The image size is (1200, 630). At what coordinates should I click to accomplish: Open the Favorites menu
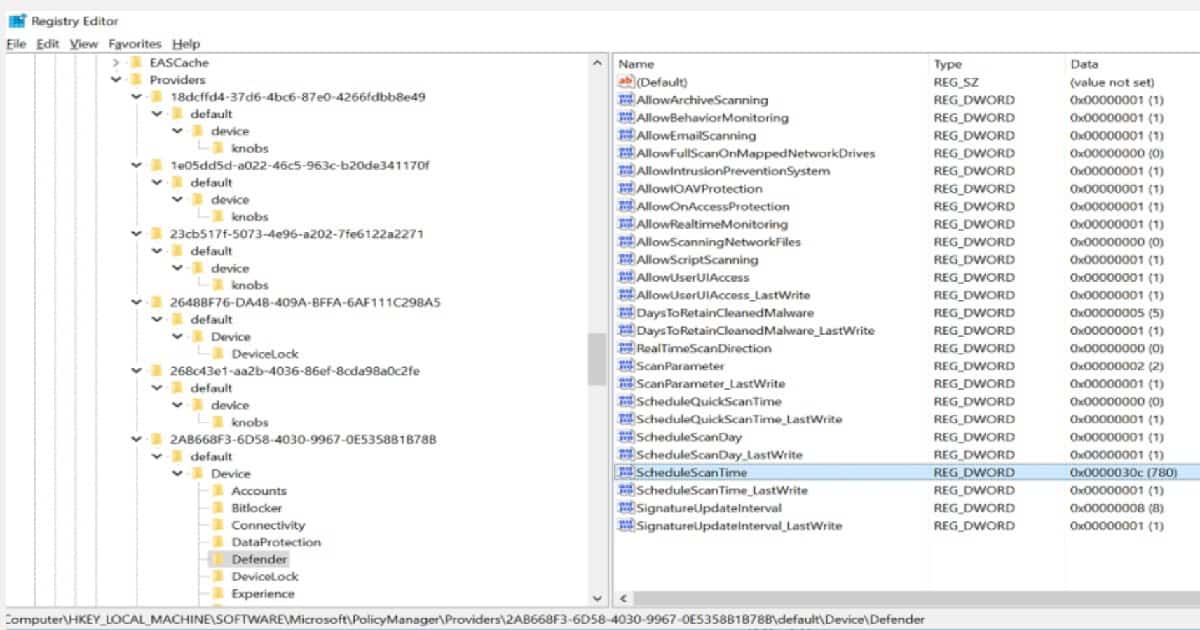click(x=135, y=44)
